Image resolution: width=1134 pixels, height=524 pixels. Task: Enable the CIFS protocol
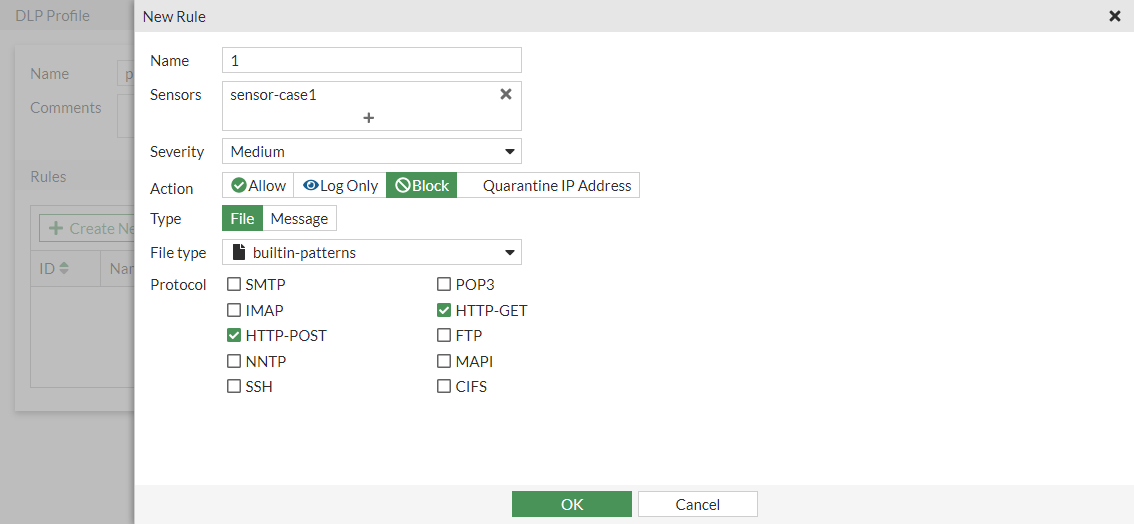(x=444, y=387)
